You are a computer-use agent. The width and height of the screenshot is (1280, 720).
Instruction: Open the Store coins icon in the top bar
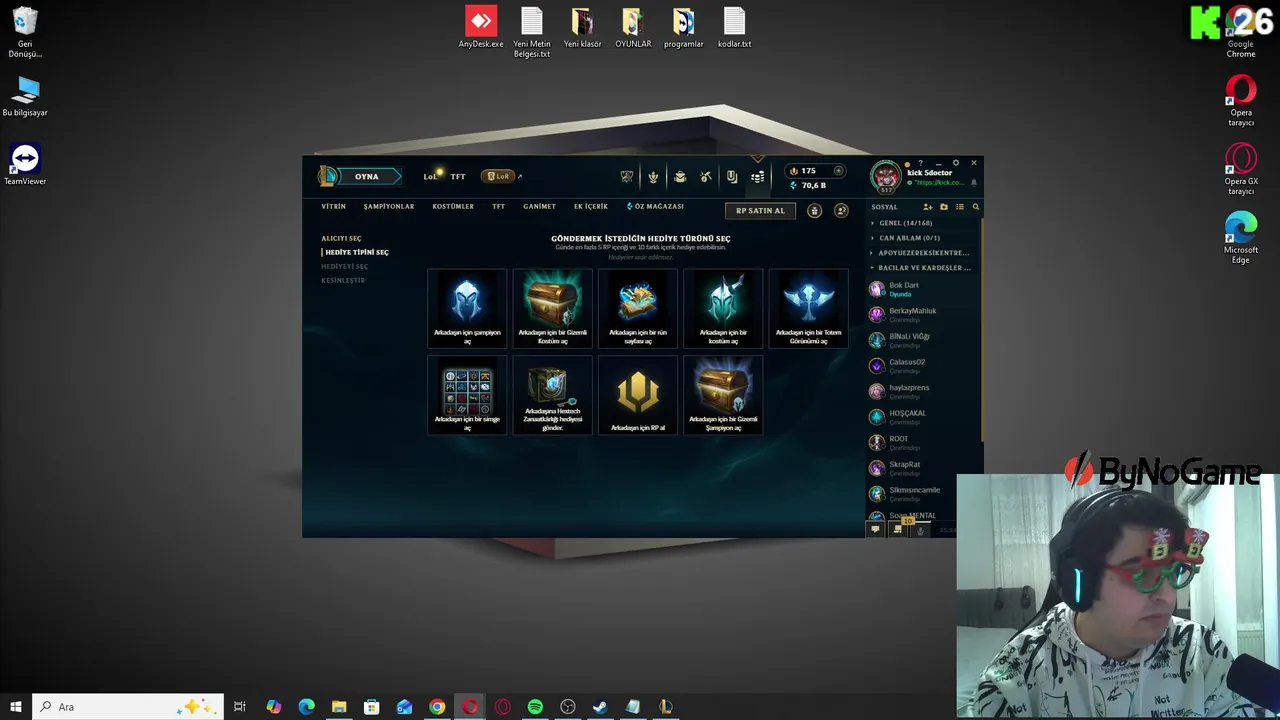coord(758,177)
